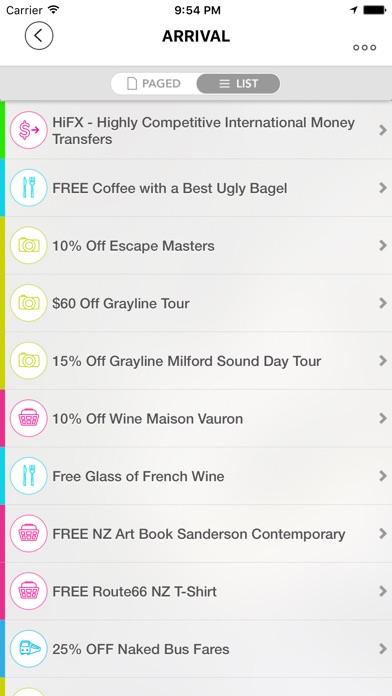Select the Free Glass of French Wine row
This screenshot has width=392, height=696.
196,476
